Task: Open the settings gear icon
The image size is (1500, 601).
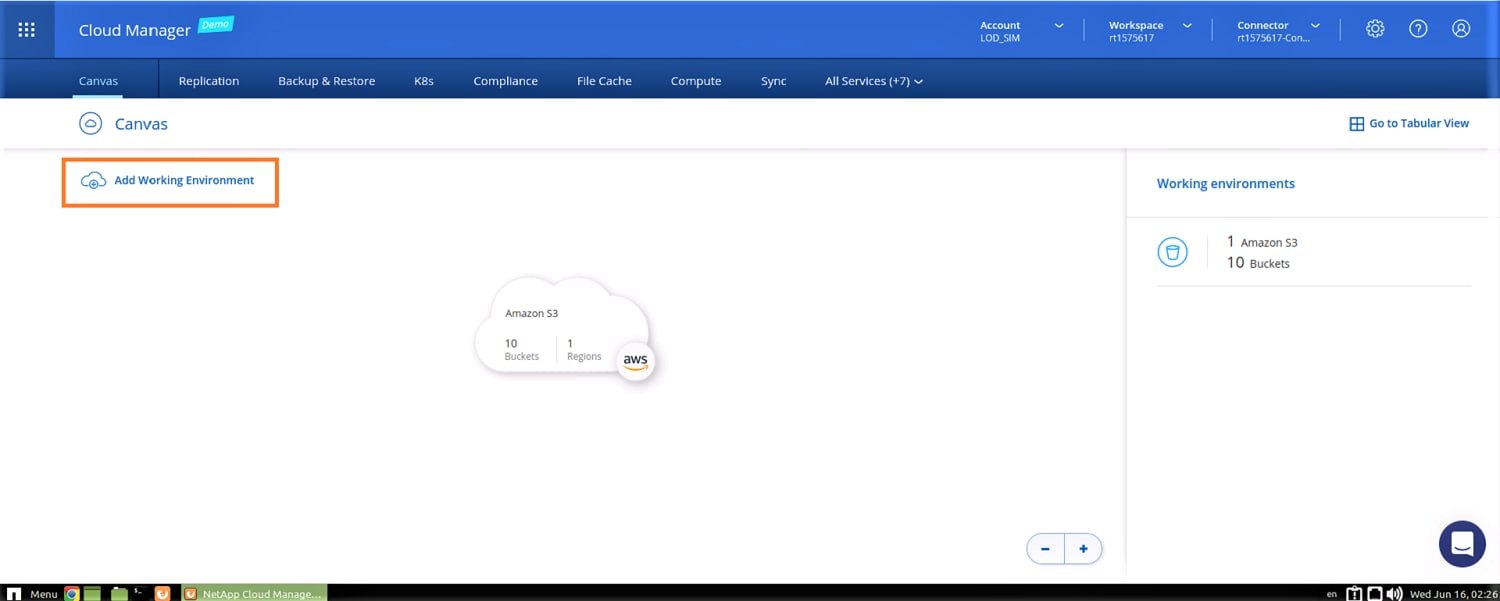Action: pyautogui.click(x=1375, y=29)
